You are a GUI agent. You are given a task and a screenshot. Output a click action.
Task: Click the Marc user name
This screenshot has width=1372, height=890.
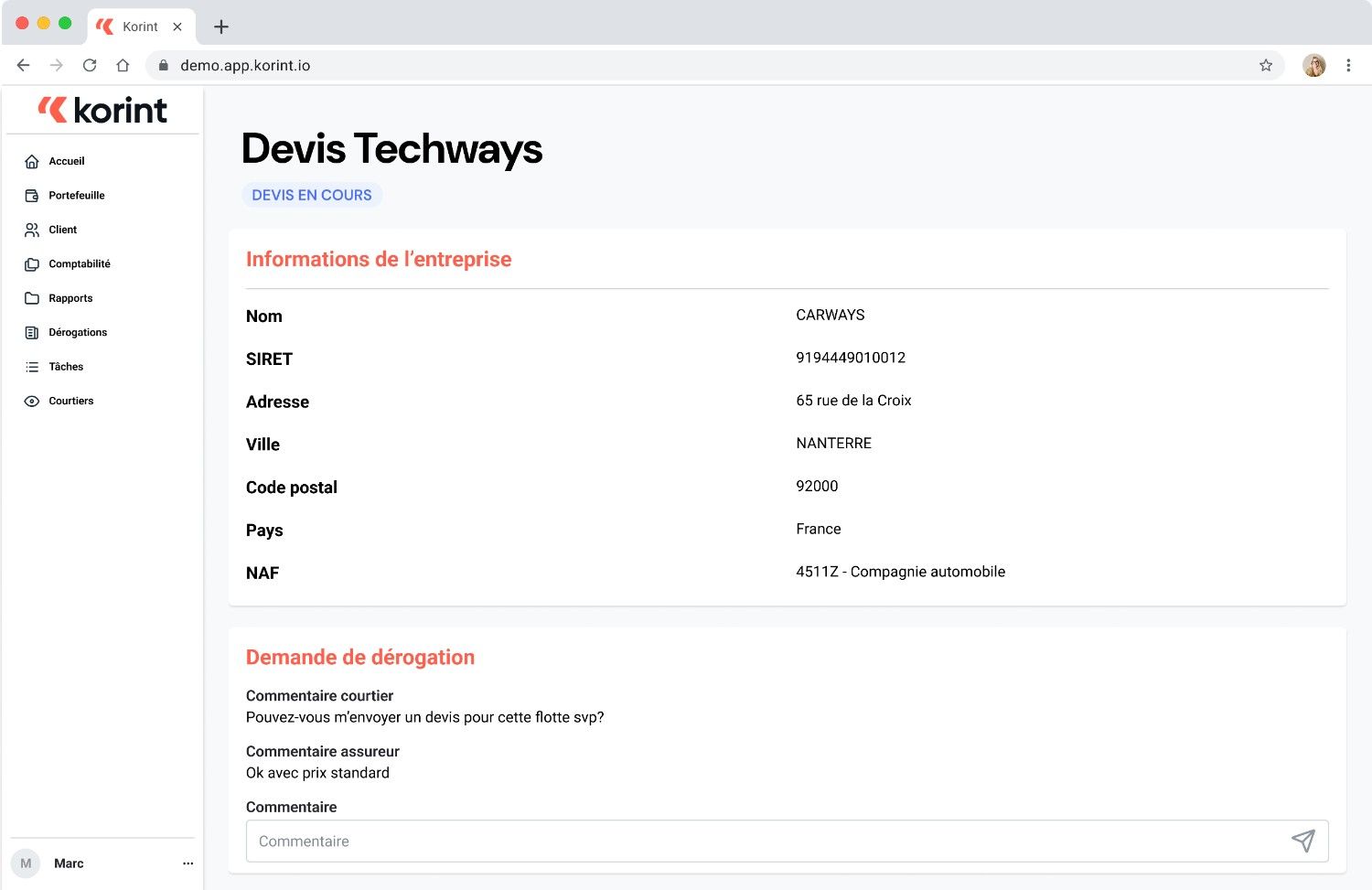(69, 863)
